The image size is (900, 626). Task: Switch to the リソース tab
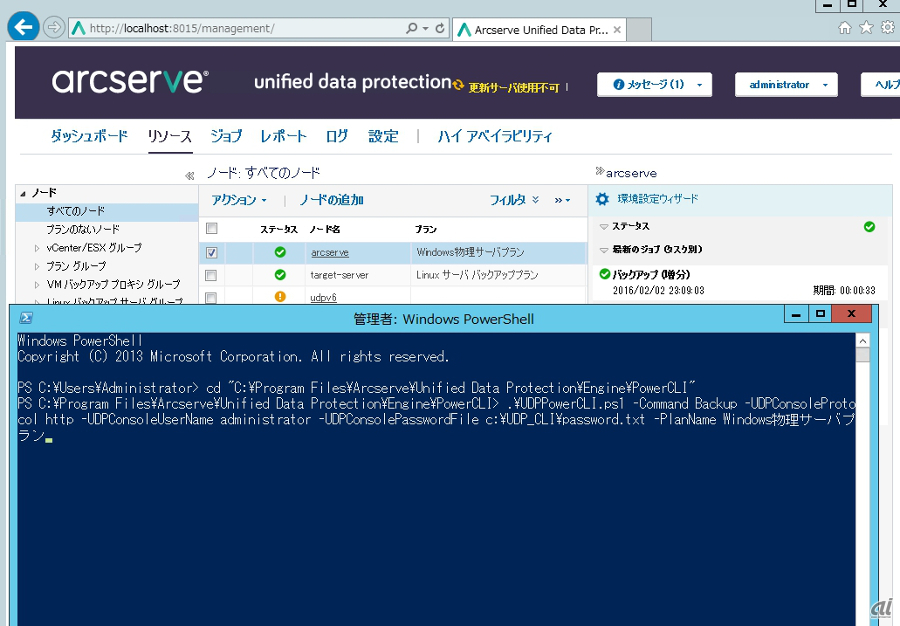[x=170, y=136]
